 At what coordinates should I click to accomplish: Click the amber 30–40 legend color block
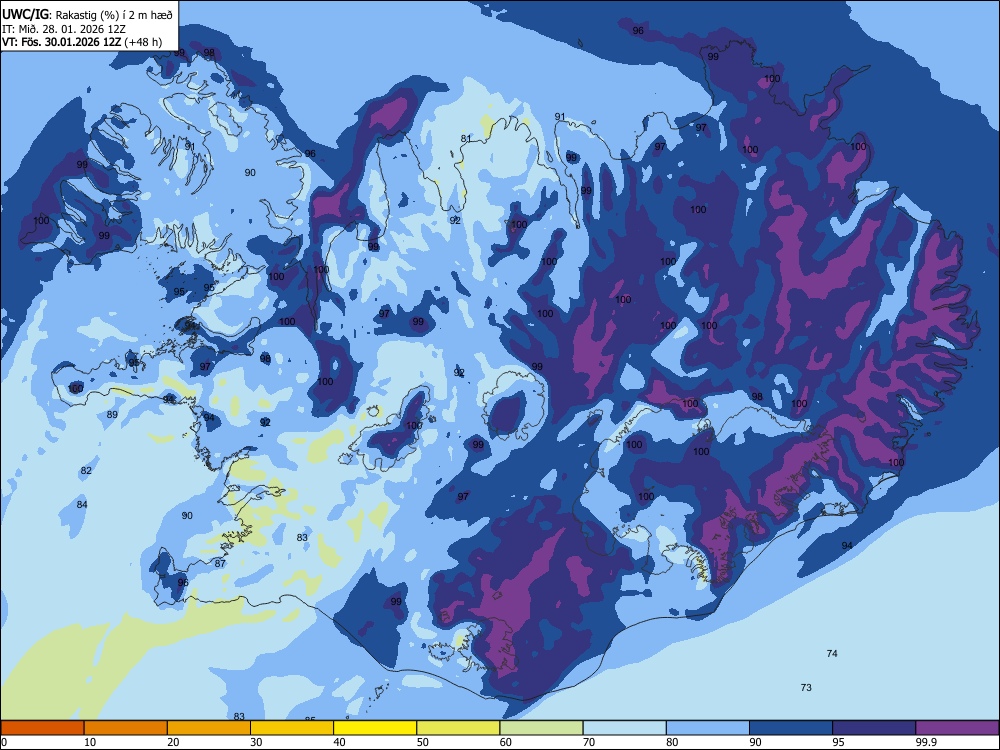pyautogui.click(x=292, y=728)
